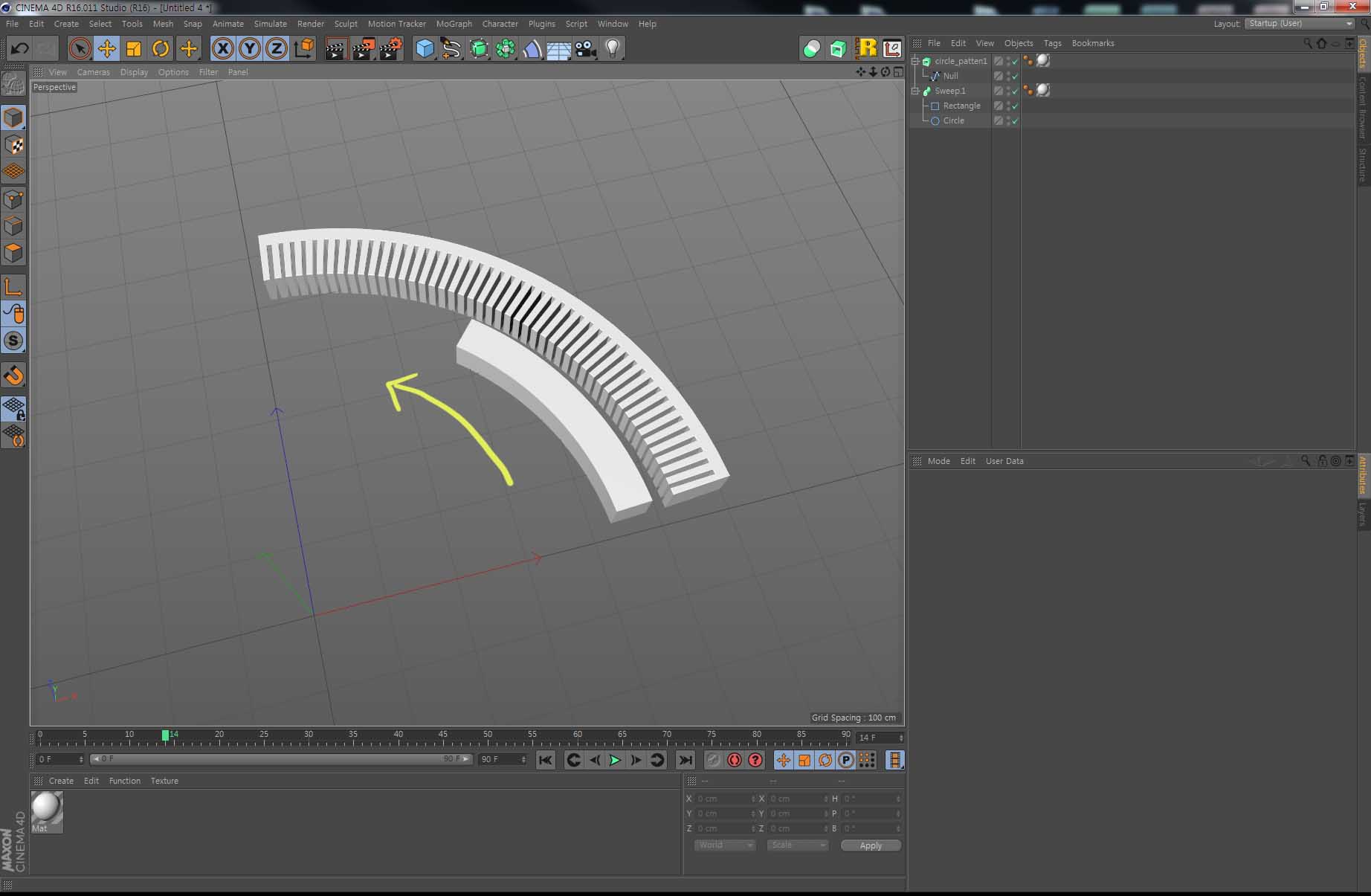Switch to Edges mode icon

coord(13,225)
